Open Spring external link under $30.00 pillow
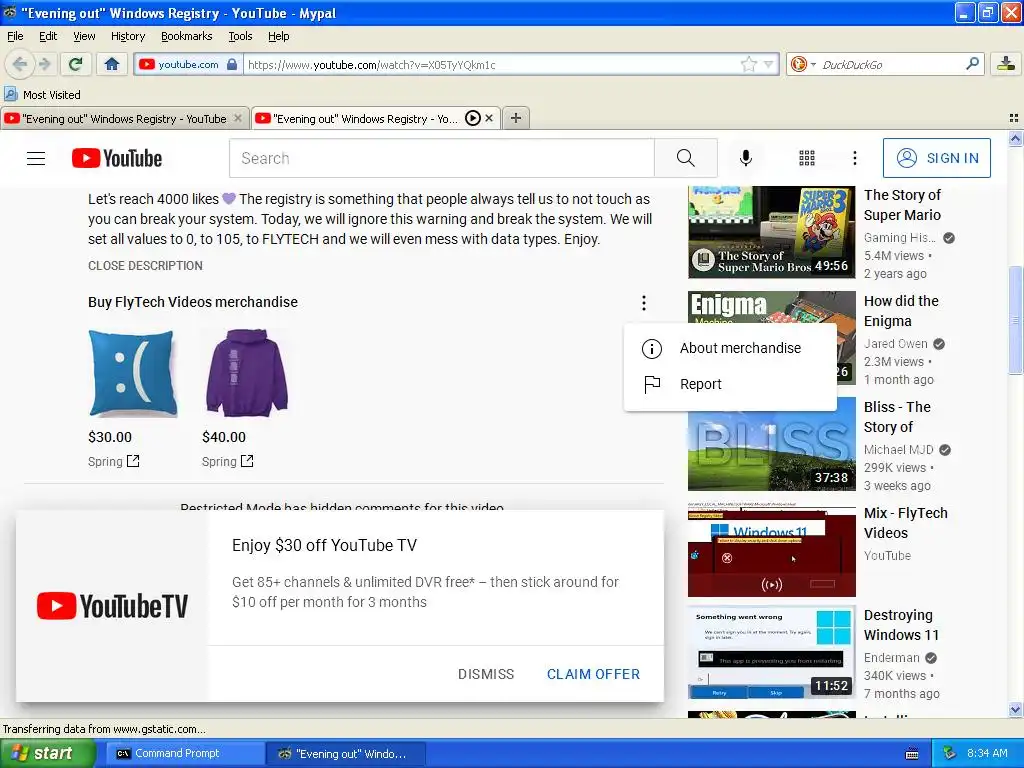The height and width of the screenshot is (768, 1024). tap(114, 462)
